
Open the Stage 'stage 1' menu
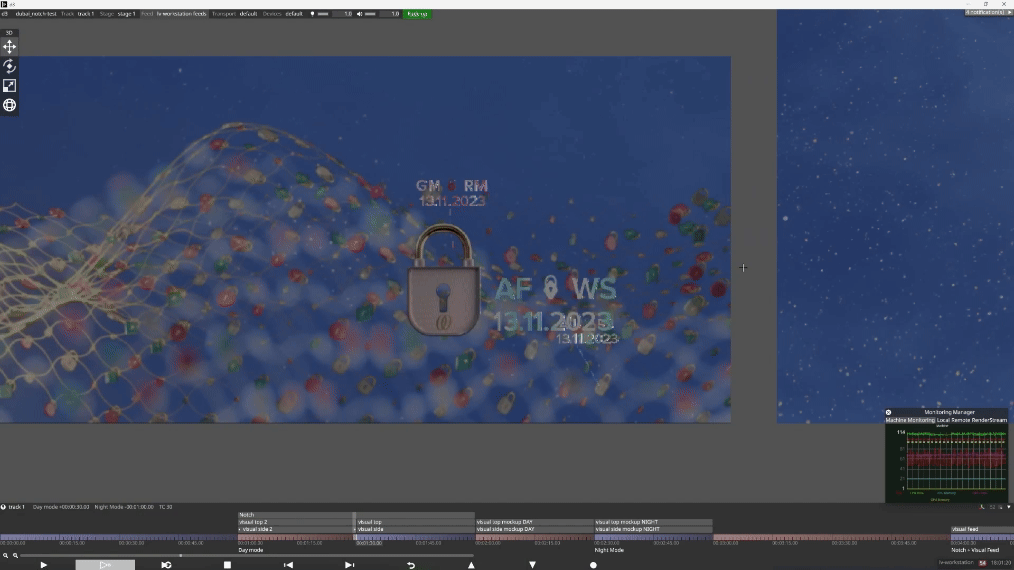coord(118,14)
